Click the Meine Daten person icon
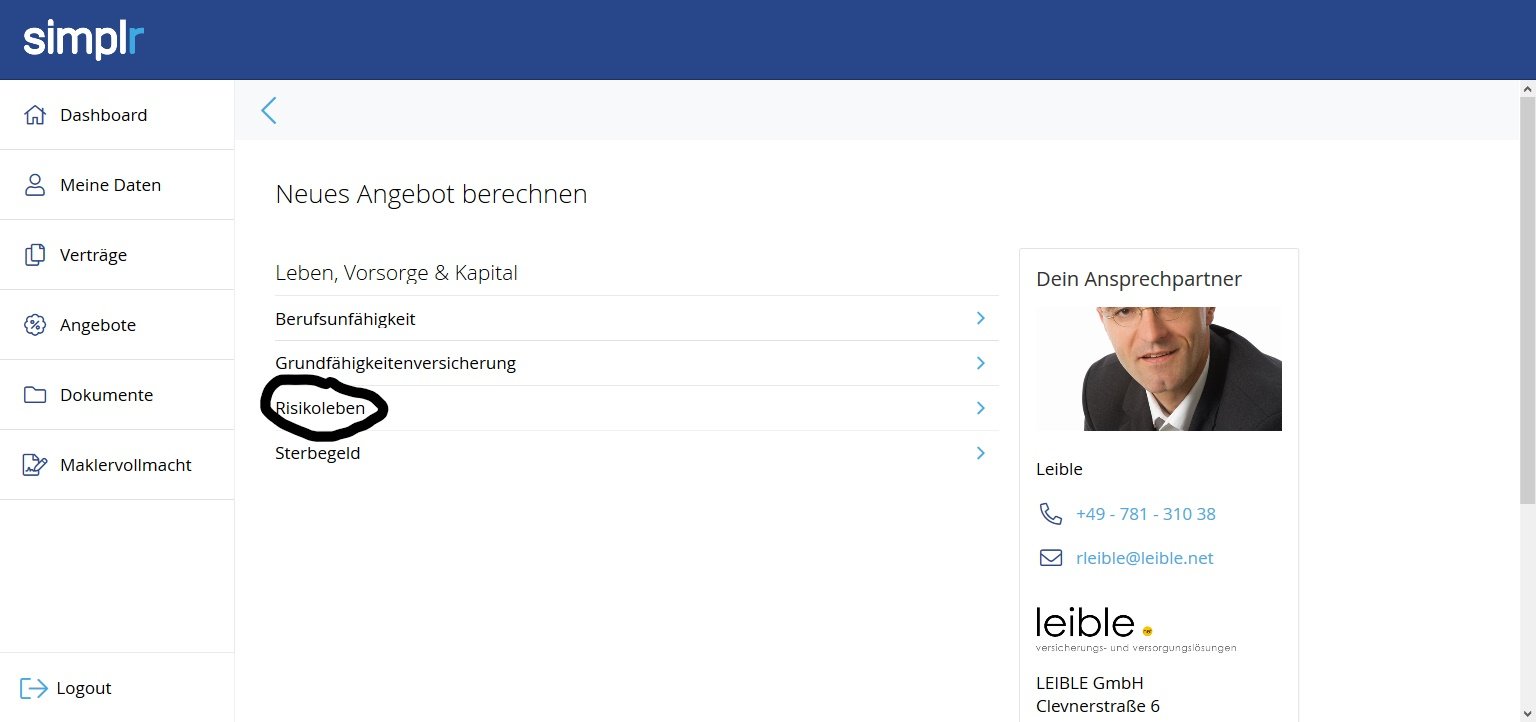 click(x=35, y=185)
